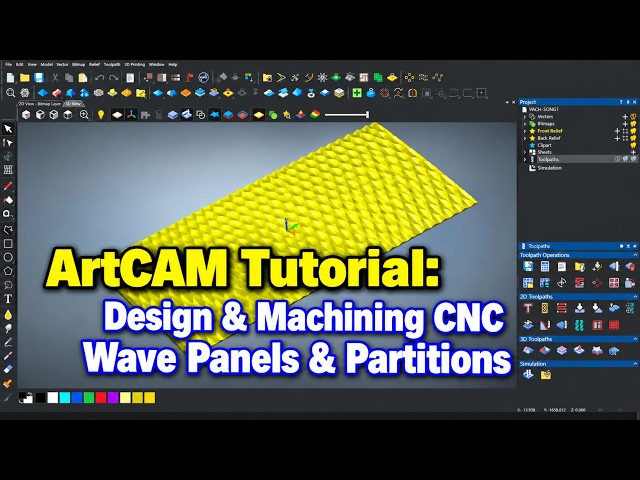The width and height of the screenshot is (640, 480).
Task: Expand the Bitmaps tree node
Action: (525, 124)
